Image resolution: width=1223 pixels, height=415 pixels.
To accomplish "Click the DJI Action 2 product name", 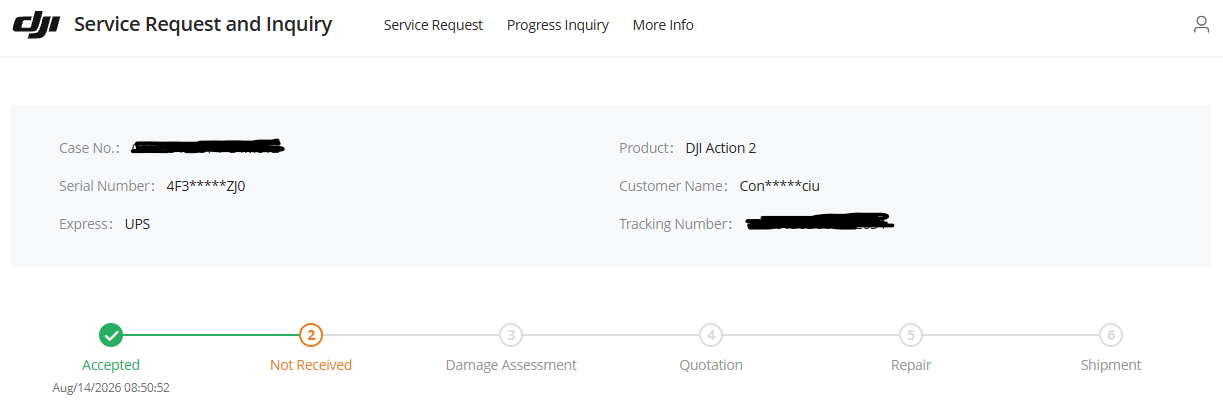I will click(721, 148).
